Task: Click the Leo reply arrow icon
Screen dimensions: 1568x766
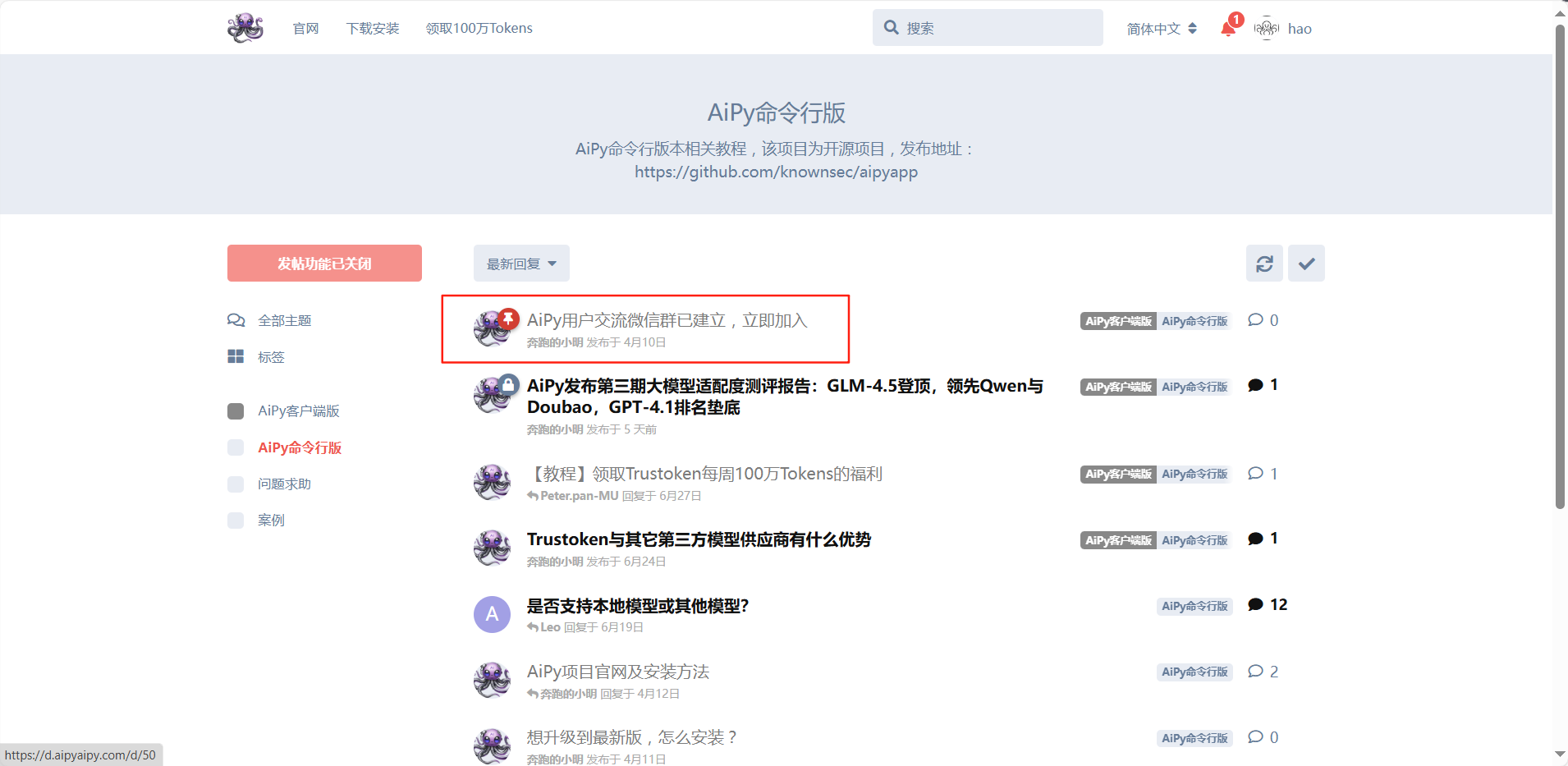Action: pyautogui.click(x=533, y=627)
